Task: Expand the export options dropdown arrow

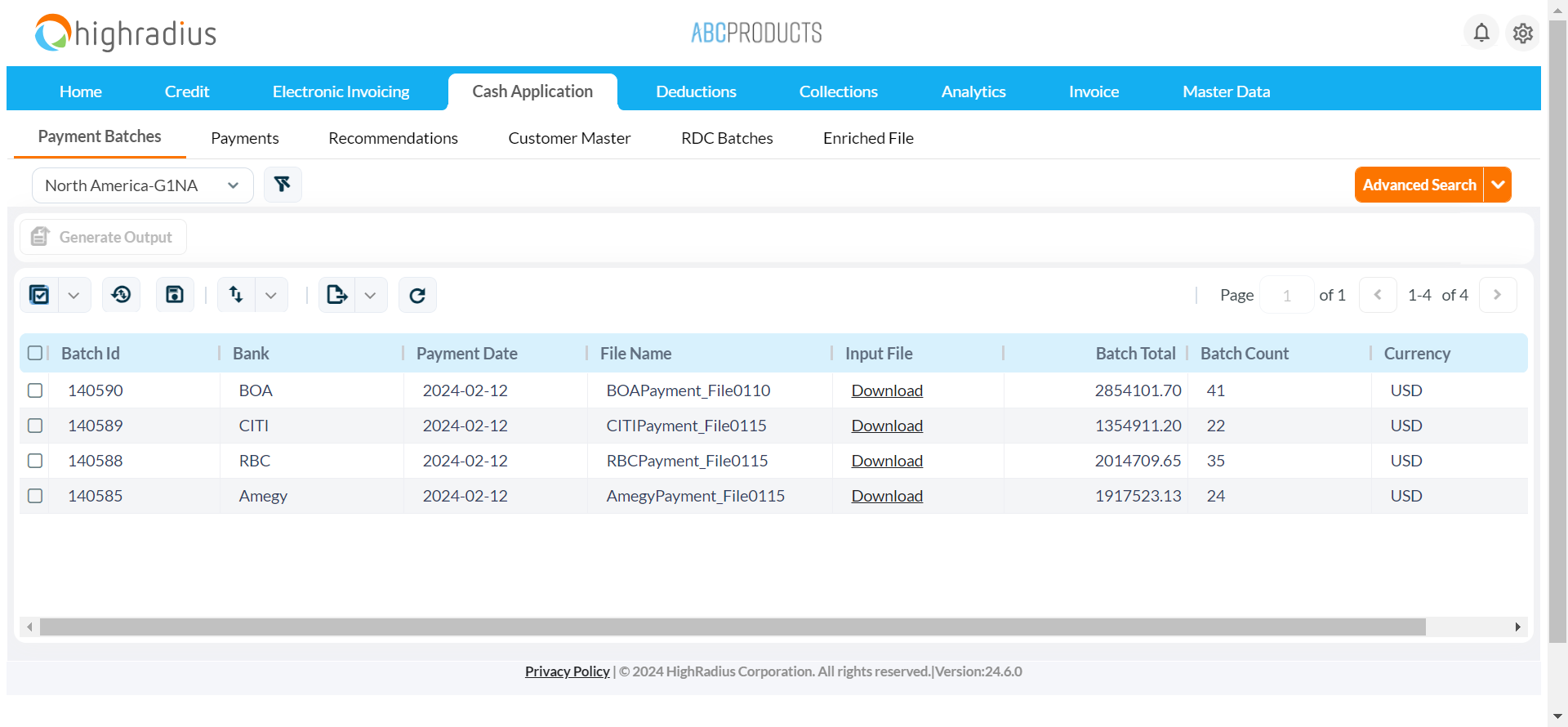Action: (x=371, y=295)
